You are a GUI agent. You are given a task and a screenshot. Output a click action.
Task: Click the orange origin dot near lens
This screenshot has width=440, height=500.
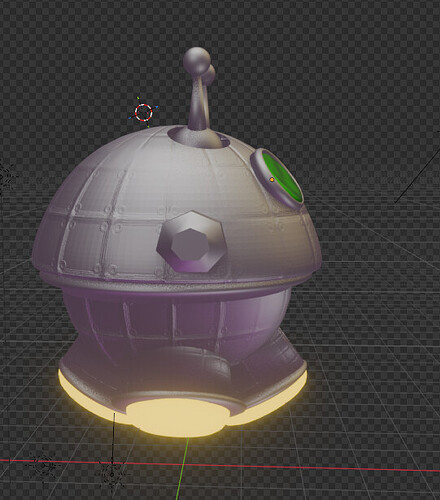[272, 179]
